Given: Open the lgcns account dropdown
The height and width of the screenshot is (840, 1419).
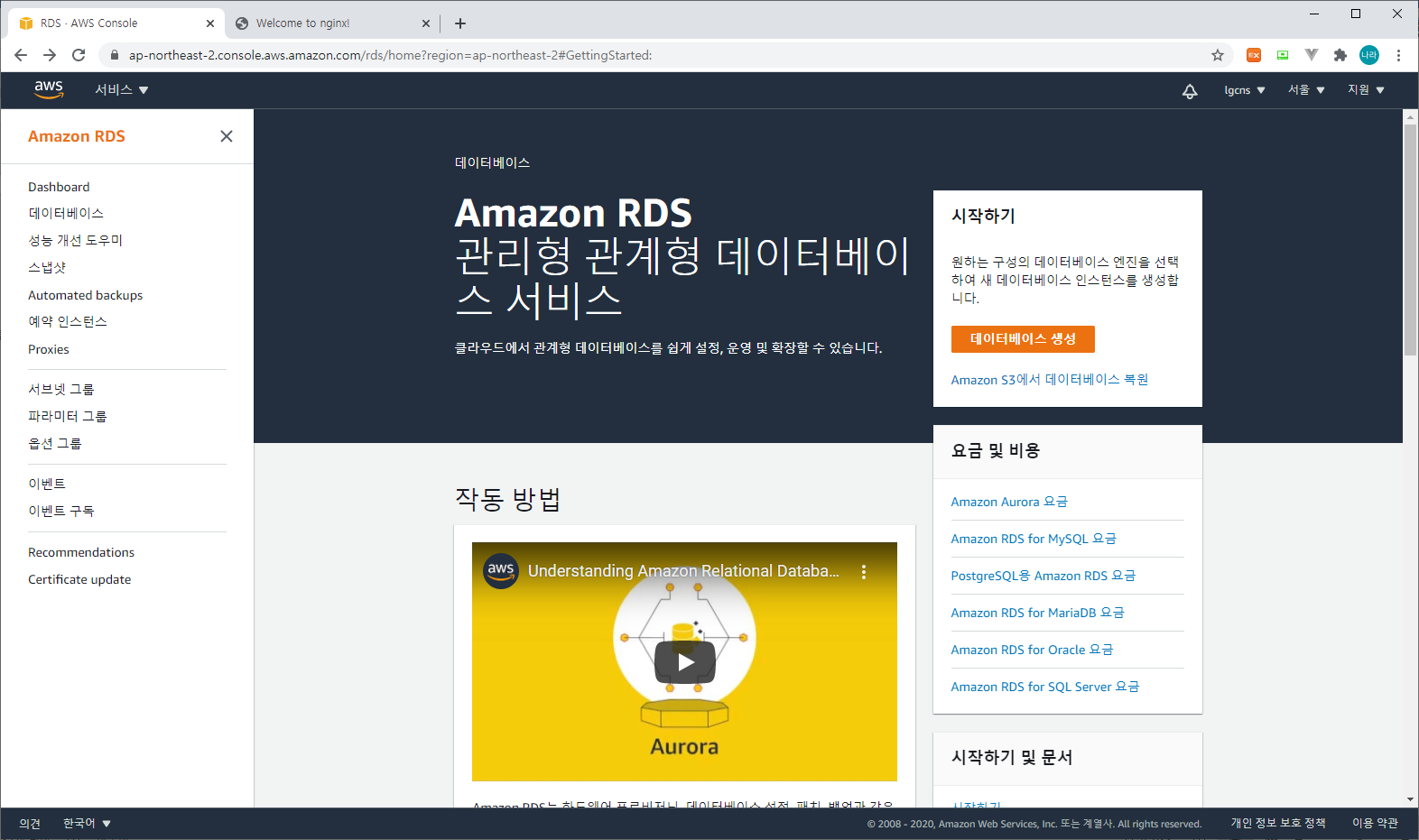Looking at the screenshot, I should pyautogui.click(x=1245, y=90).
